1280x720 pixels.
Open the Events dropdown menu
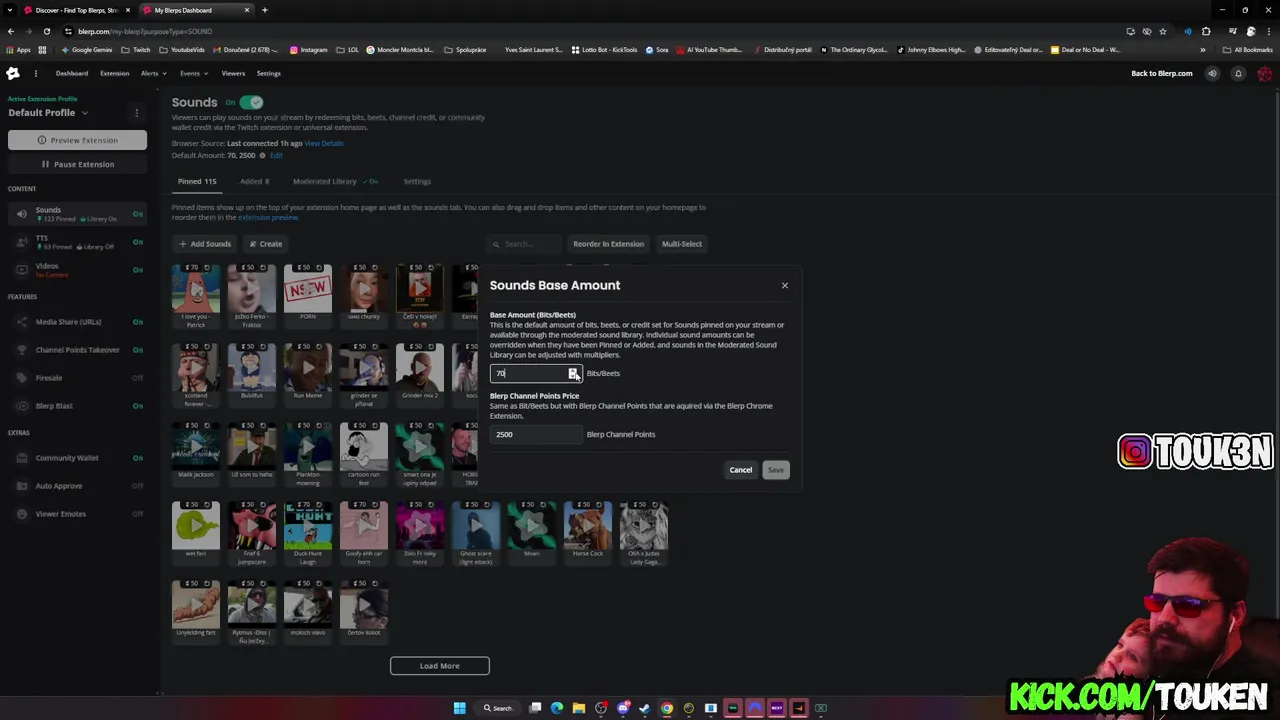tap(194, 73)
